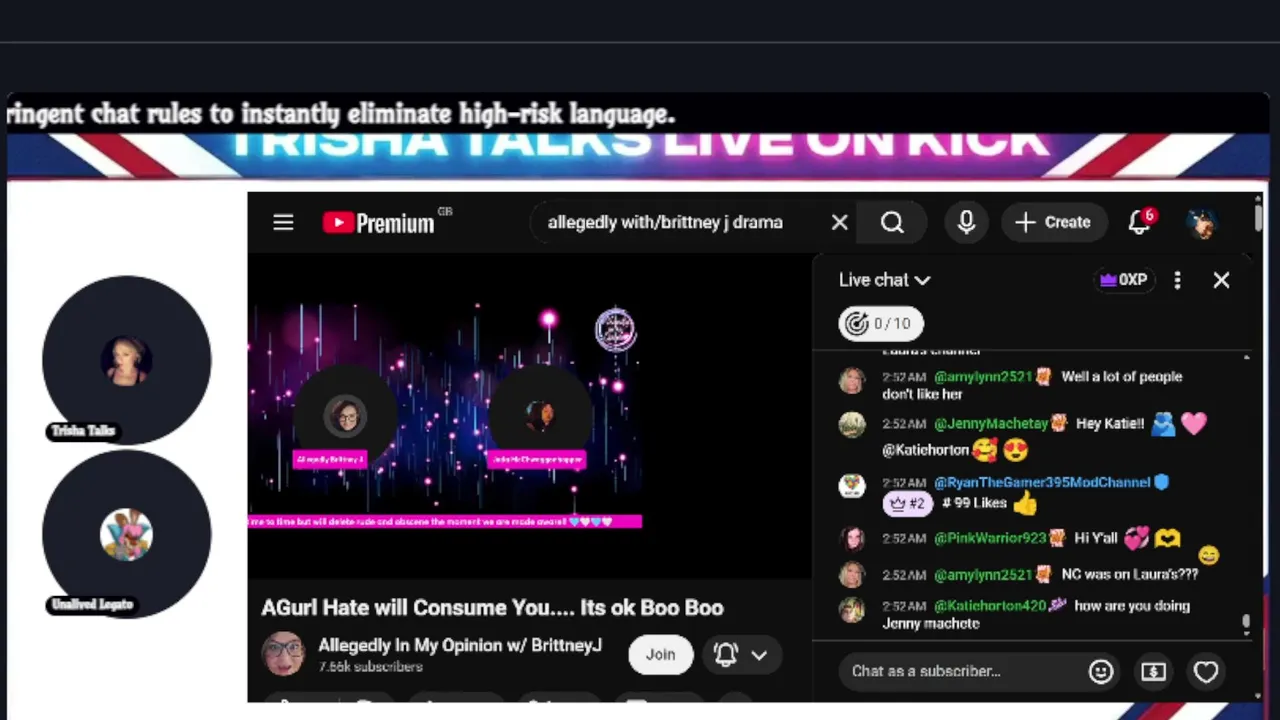Click the chat message input field
This screenshot has width=1280, height=720.
pyautogui.click(x=962, y=671)
